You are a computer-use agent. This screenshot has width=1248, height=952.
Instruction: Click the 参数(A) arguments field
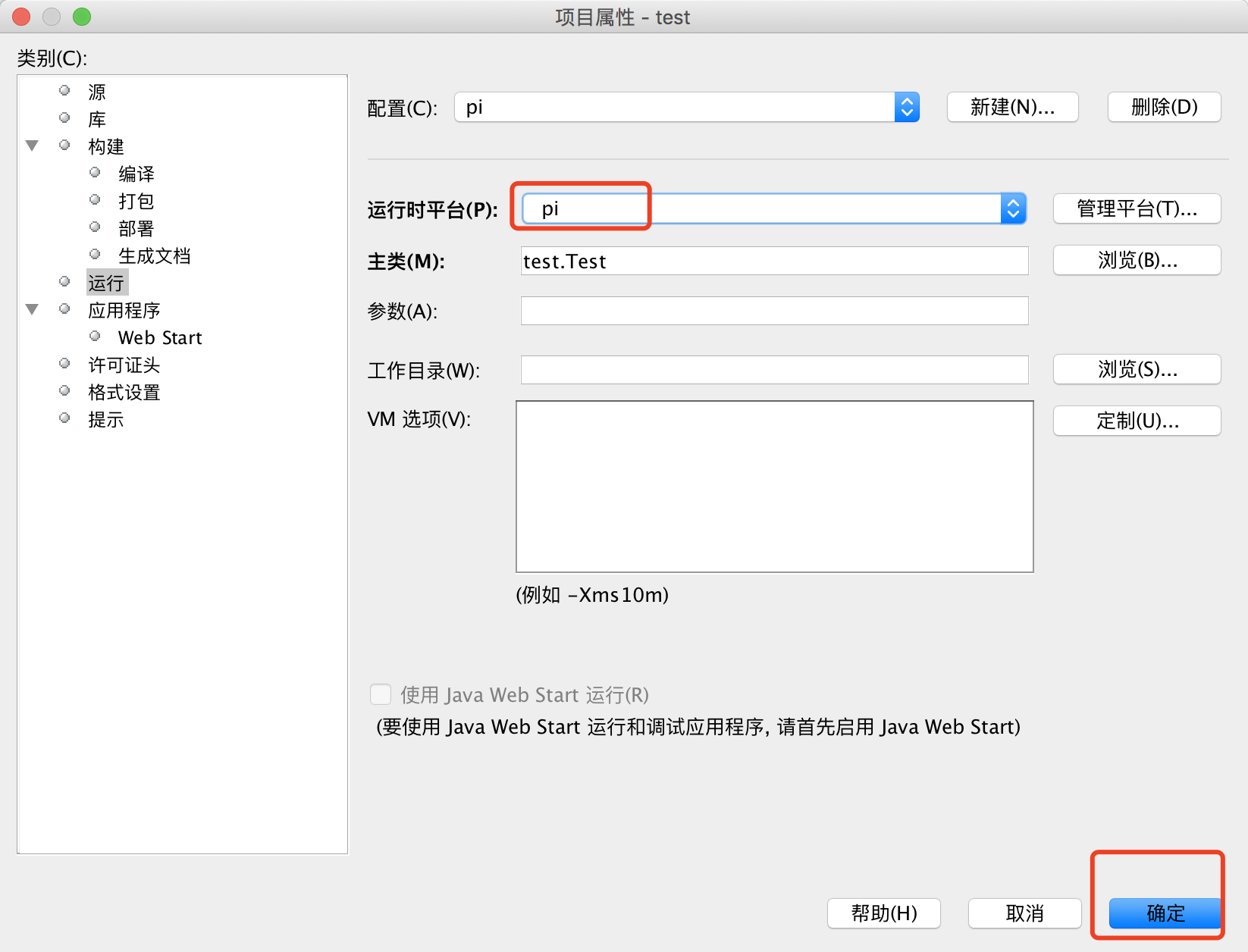click(x=775, y=311)
